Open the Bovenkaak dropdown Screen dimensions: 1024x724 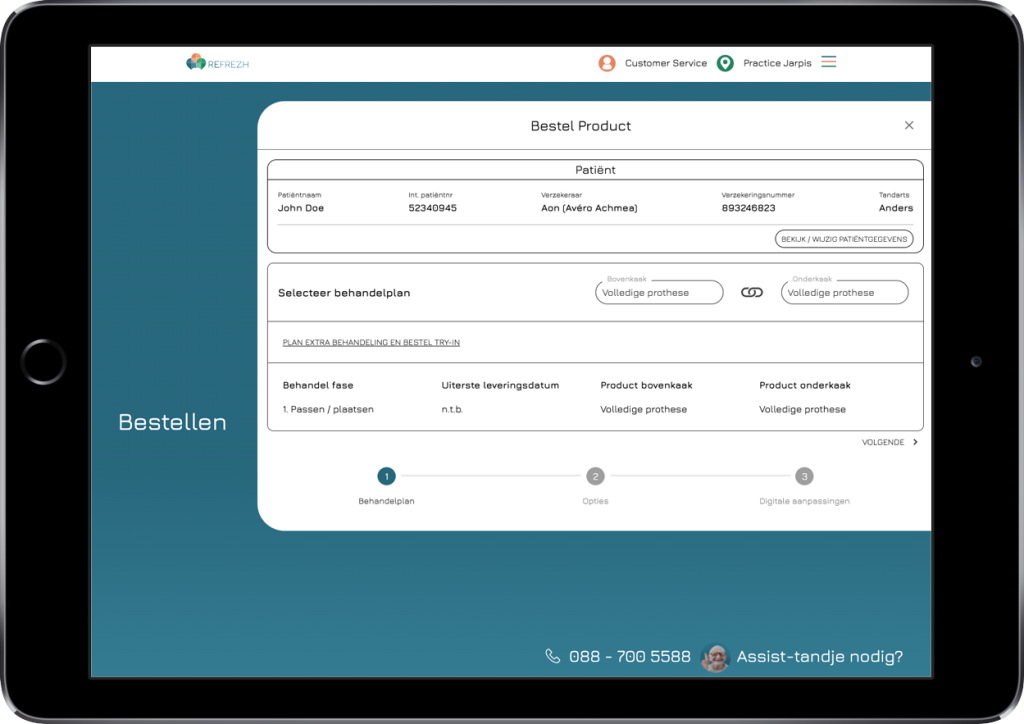pos(660,292)
